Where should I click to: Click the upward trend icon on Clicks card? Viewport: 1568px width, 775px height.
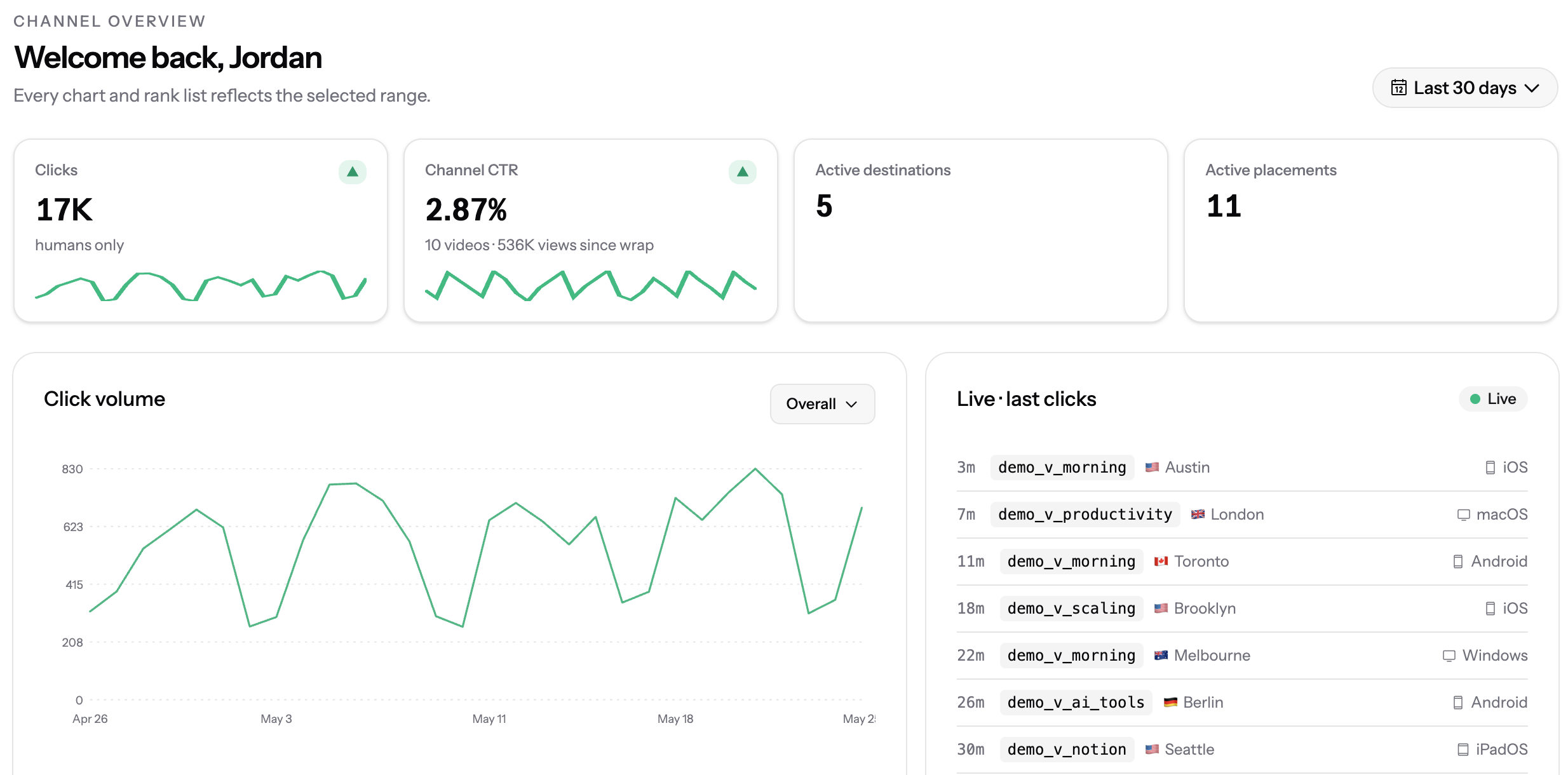coord(353,172)
